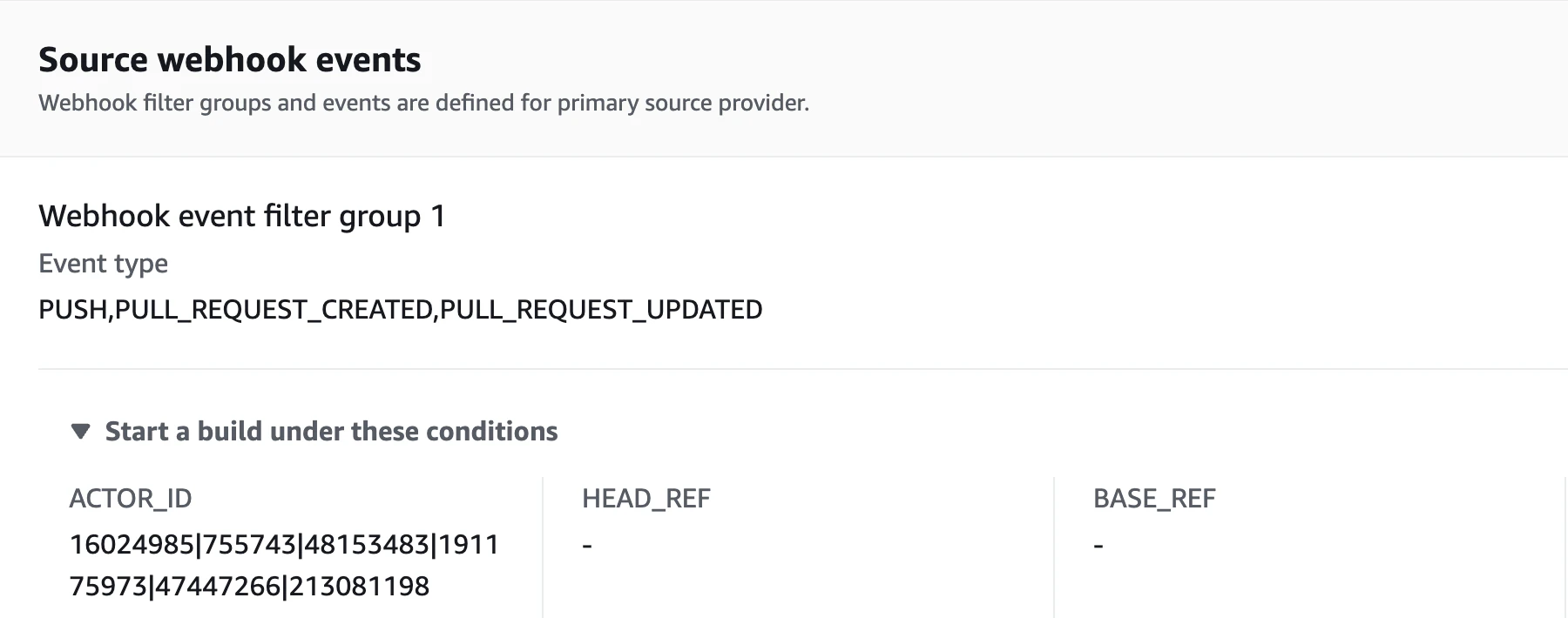Click the Event type label
The width and height of the screenshot is (1568, 618).
point(103,263)
